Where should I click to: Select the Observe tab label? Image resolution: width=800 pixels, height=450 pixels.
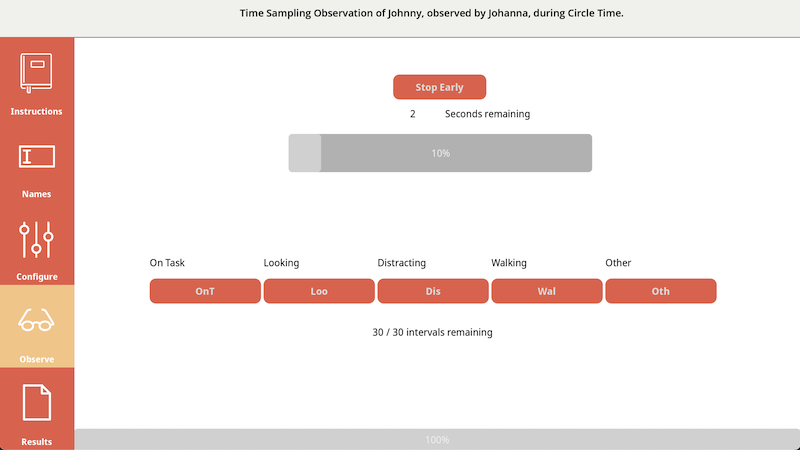(x=37, y=359)
